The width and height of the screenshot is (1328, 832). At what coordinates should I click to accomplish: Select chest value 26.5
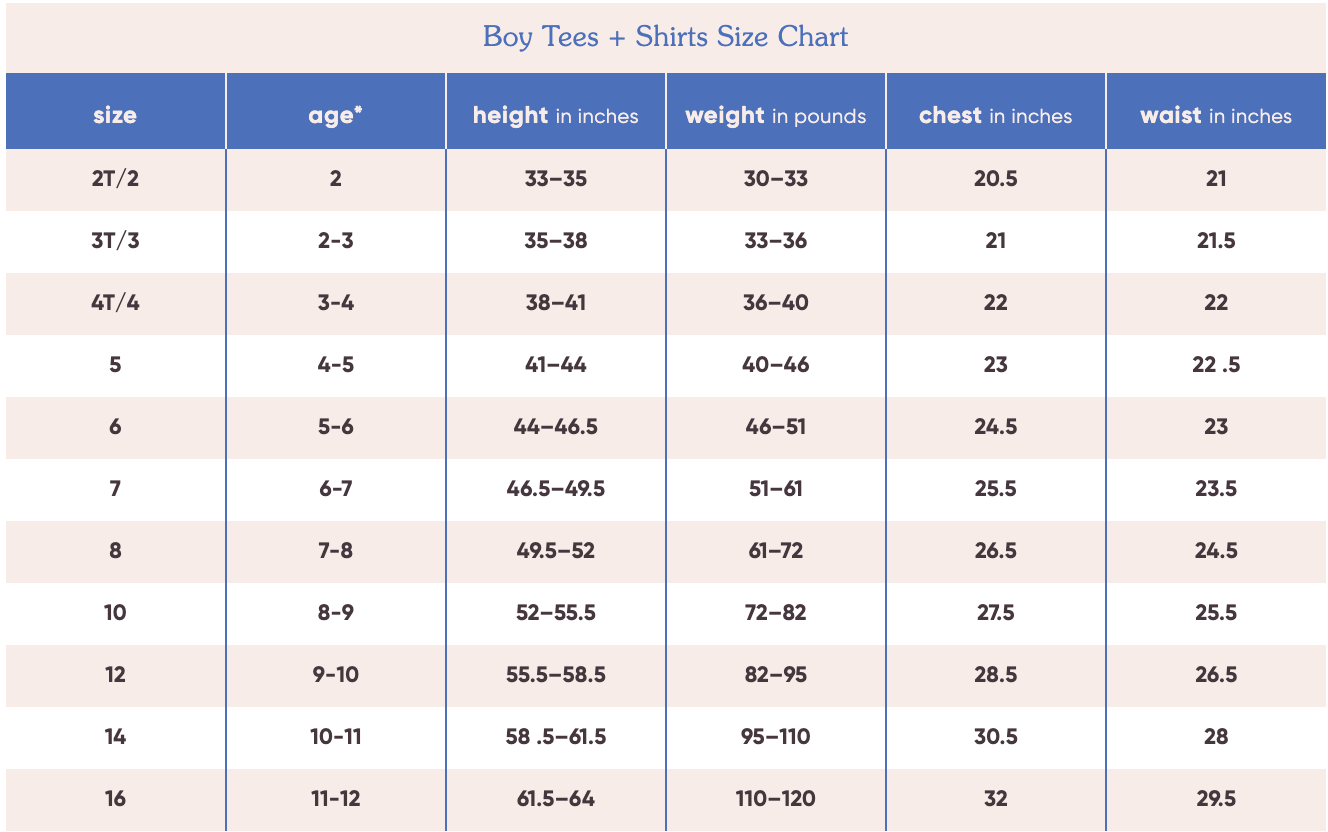click(x=995, y=551)
